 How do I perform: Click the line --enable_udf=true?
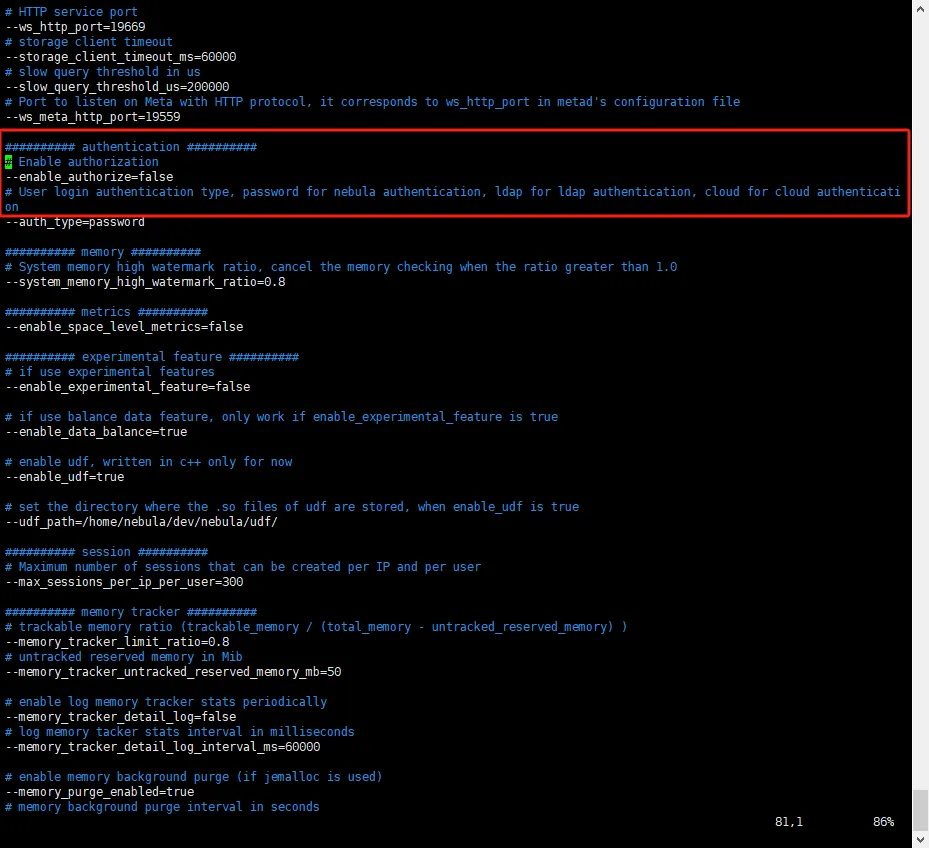tap(65, 476)
